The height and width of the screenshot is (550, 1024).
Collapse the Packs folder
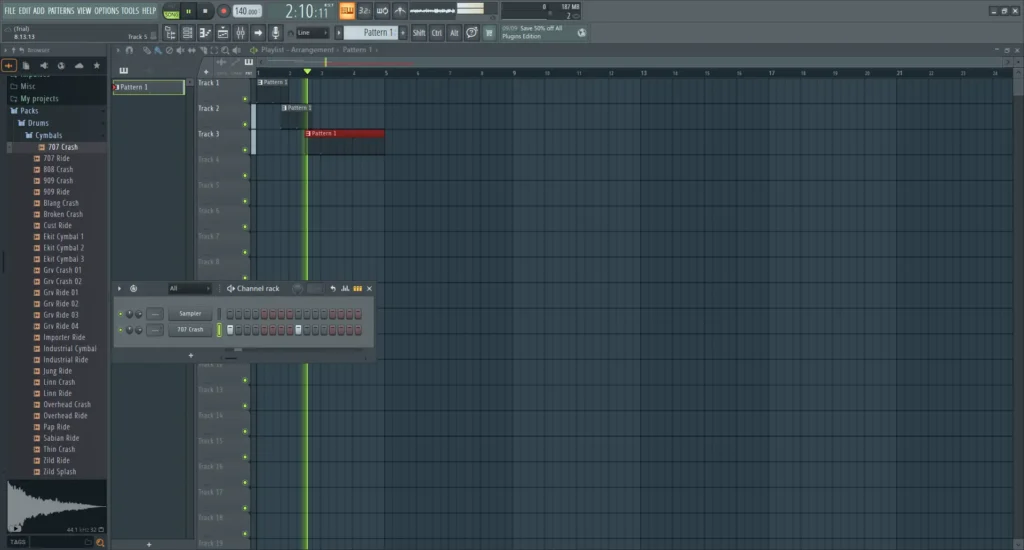(x=29, y=111)
